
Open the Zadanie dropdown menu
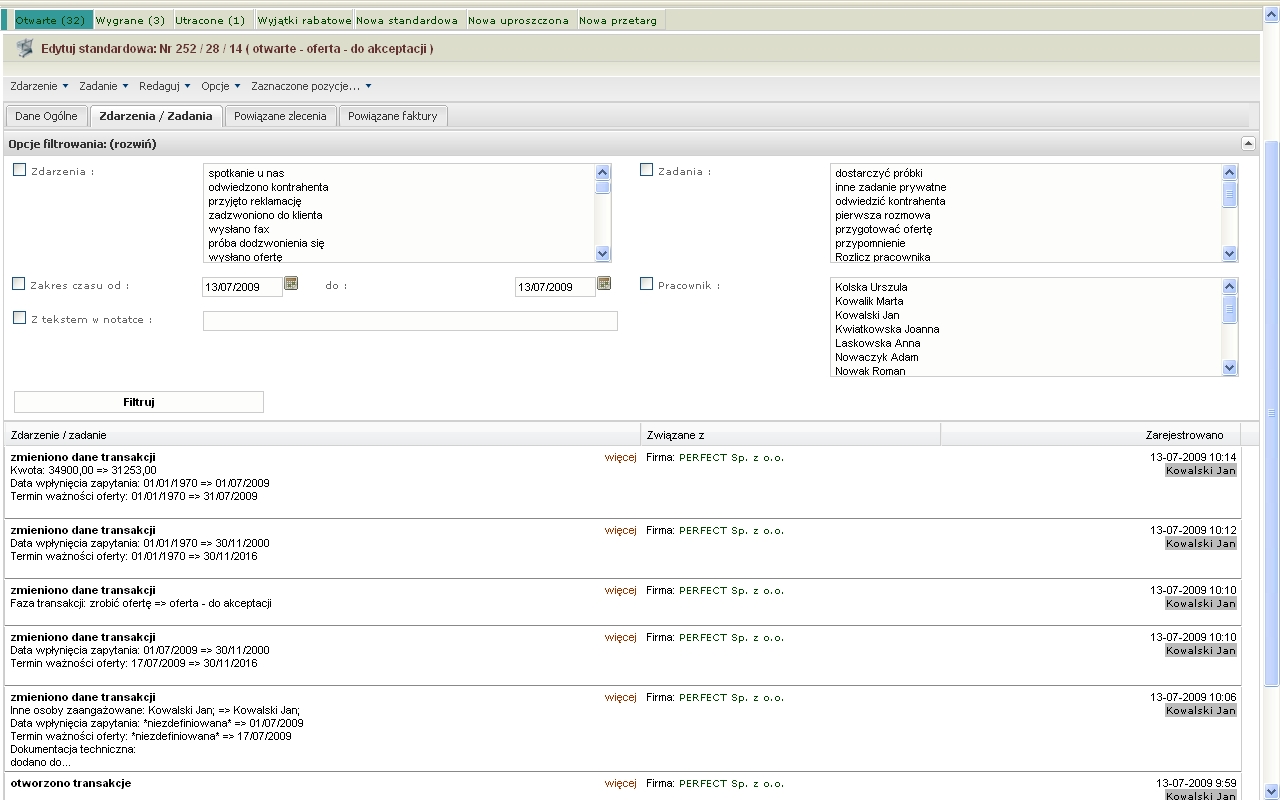(104, 86)
